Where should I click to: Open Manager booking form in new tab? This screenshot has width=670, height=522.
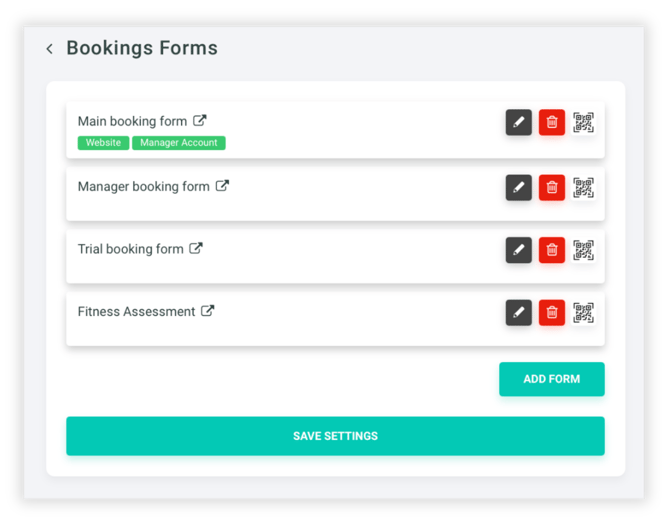(223, 186)
